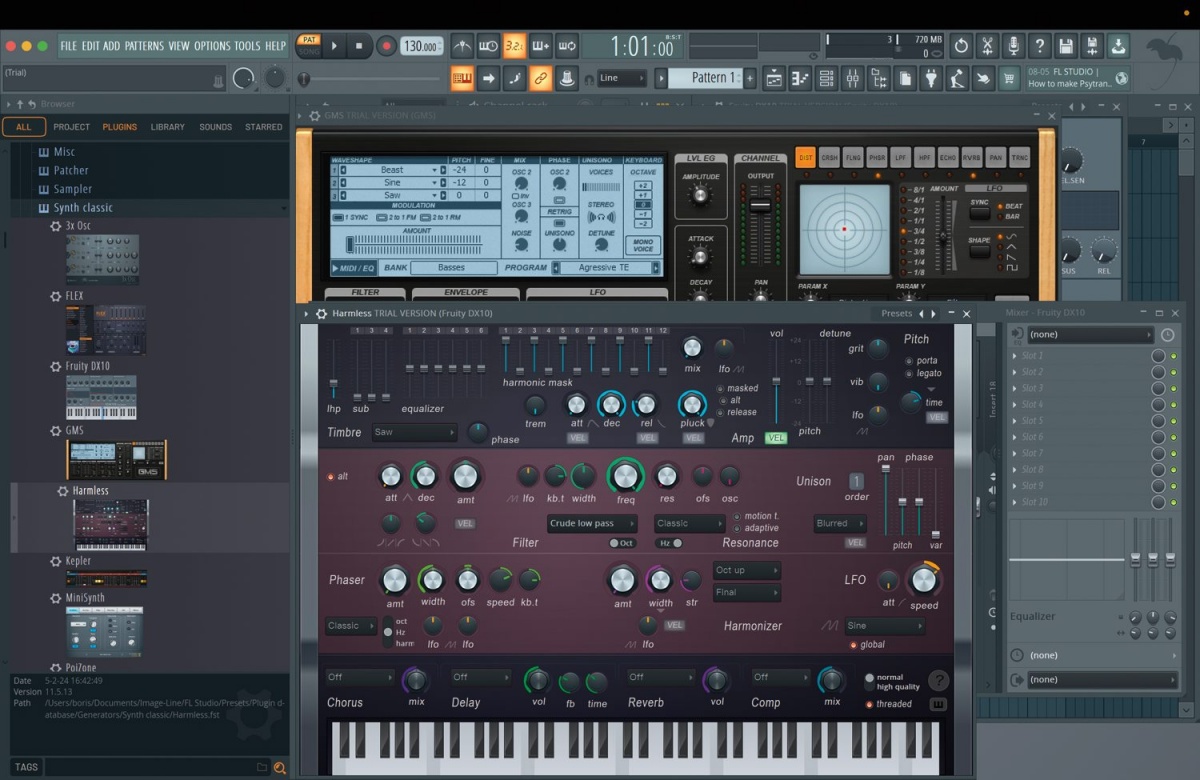Viewport: 1200px width, 780px height.
Task: Open the playlist view icon
Action: pyautogui.click(x=774, y=78)
